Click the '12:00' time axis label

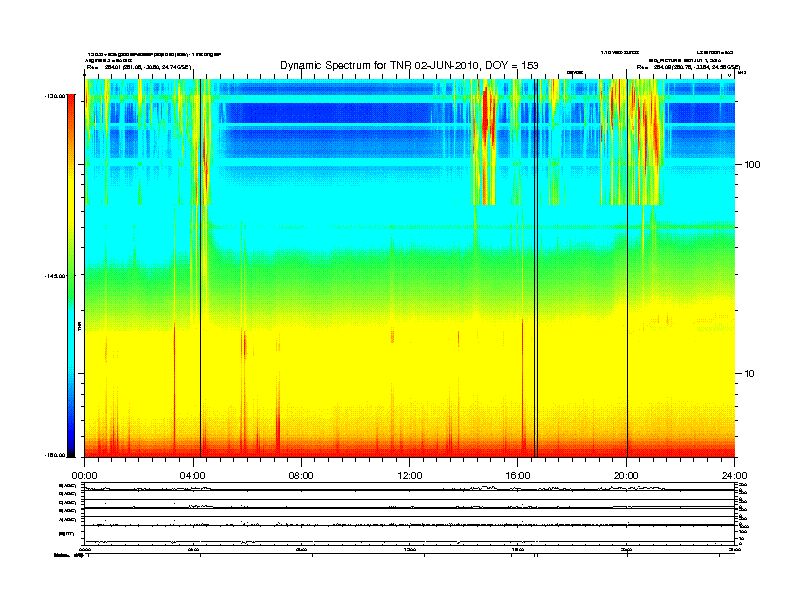pyautogui.click(x=410, y=476)
